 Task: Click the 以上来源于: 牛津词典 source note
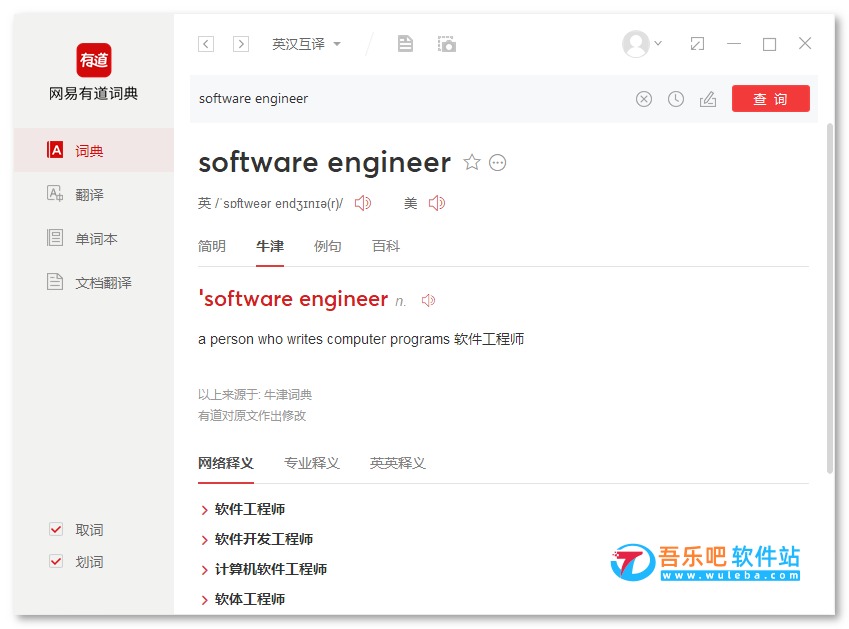coord(255,395)
